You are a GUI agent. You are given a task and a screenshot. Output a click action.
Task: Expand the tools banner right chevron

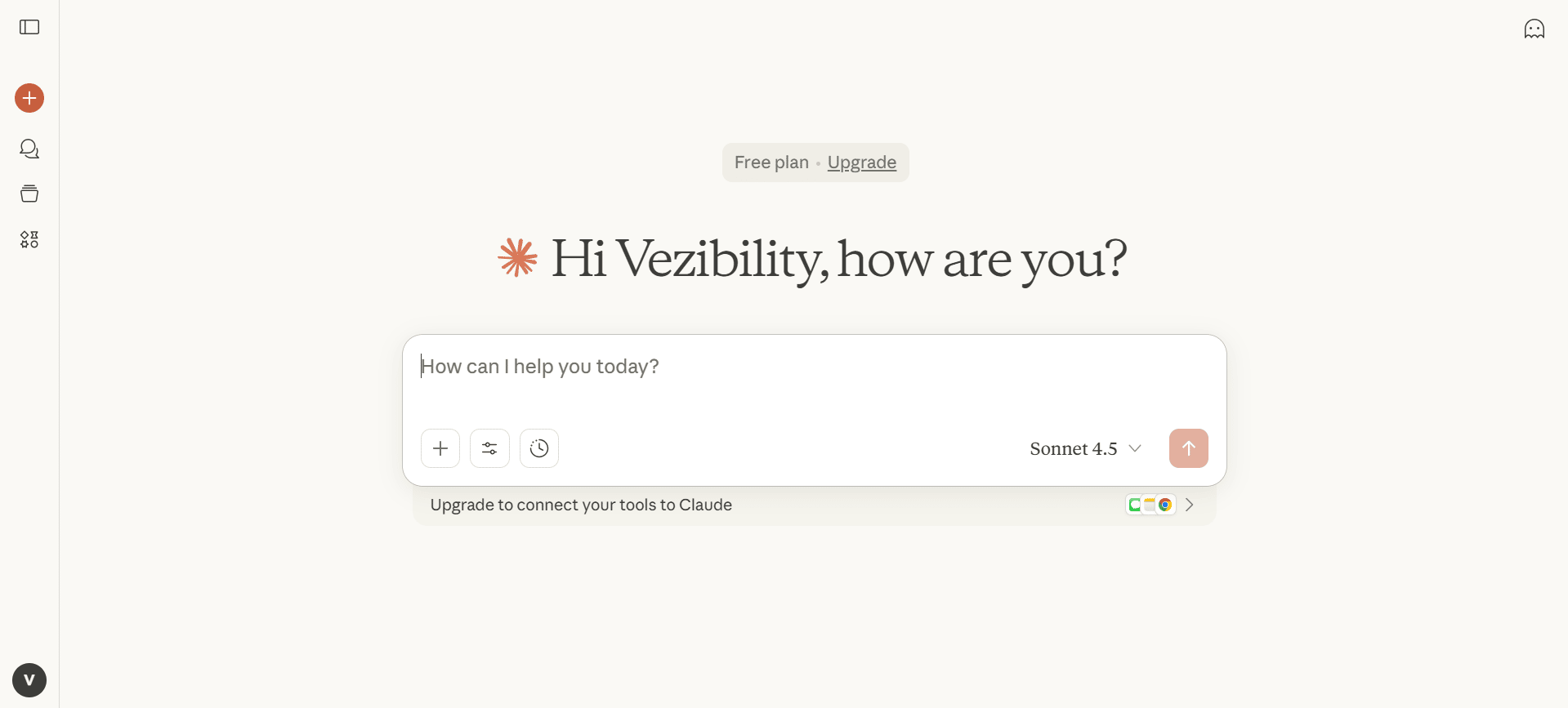[1190, 505]
